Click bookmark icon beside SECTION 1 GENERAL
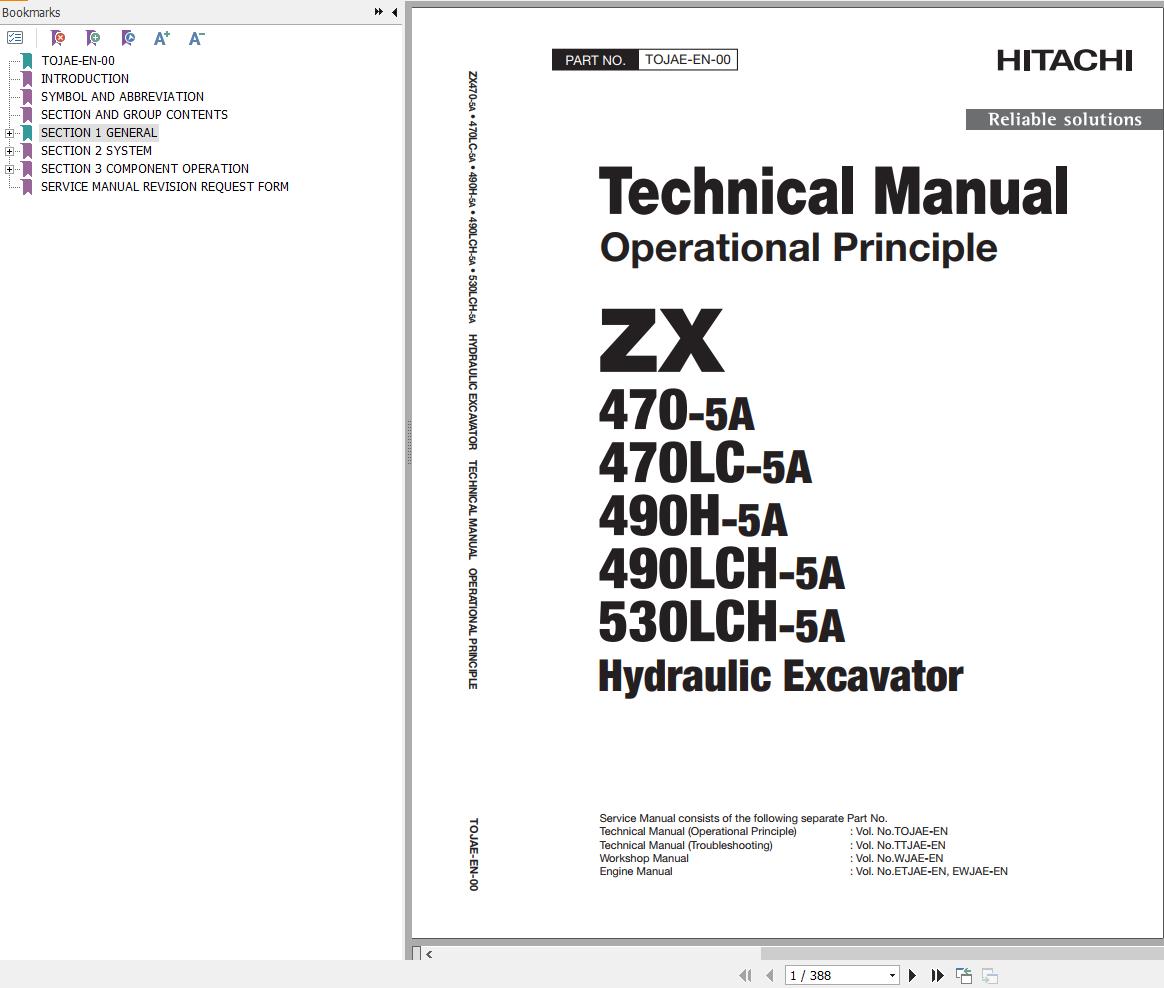Screen dimensions: 1164x988 click(27, 133)
